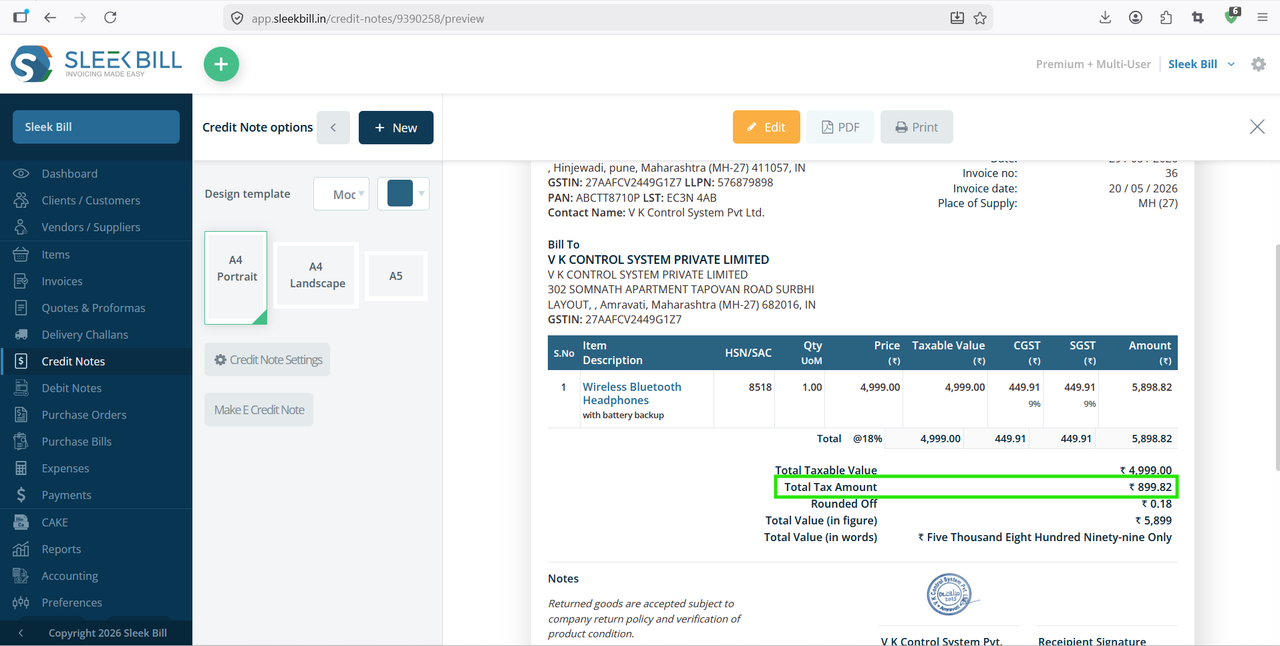Viewport: 1280px width, 646px height.
Task: Click the Credit Notes document icon
Action: [21, 362]
